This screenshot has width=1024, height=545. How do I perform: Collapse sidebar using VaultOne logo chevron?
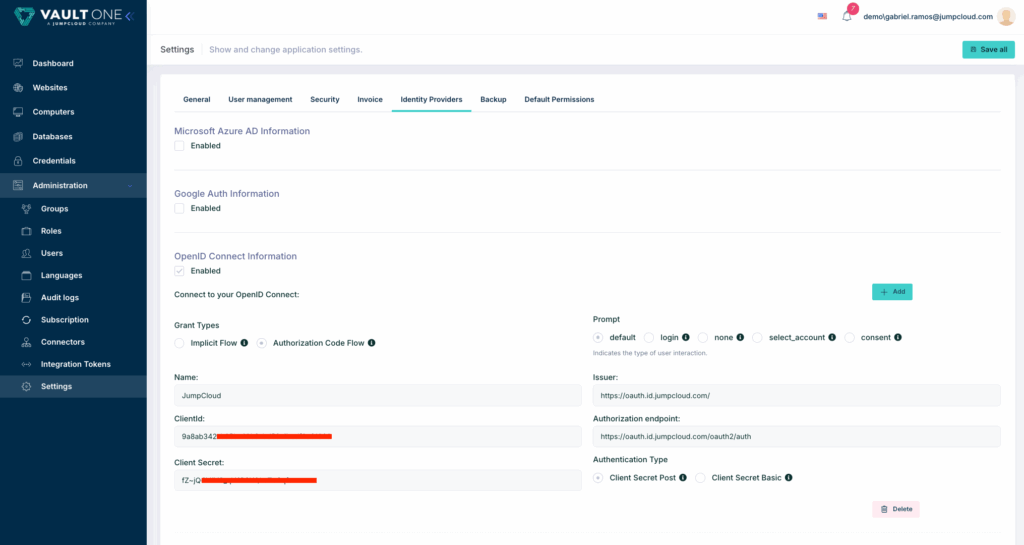(x=129, y=17)
